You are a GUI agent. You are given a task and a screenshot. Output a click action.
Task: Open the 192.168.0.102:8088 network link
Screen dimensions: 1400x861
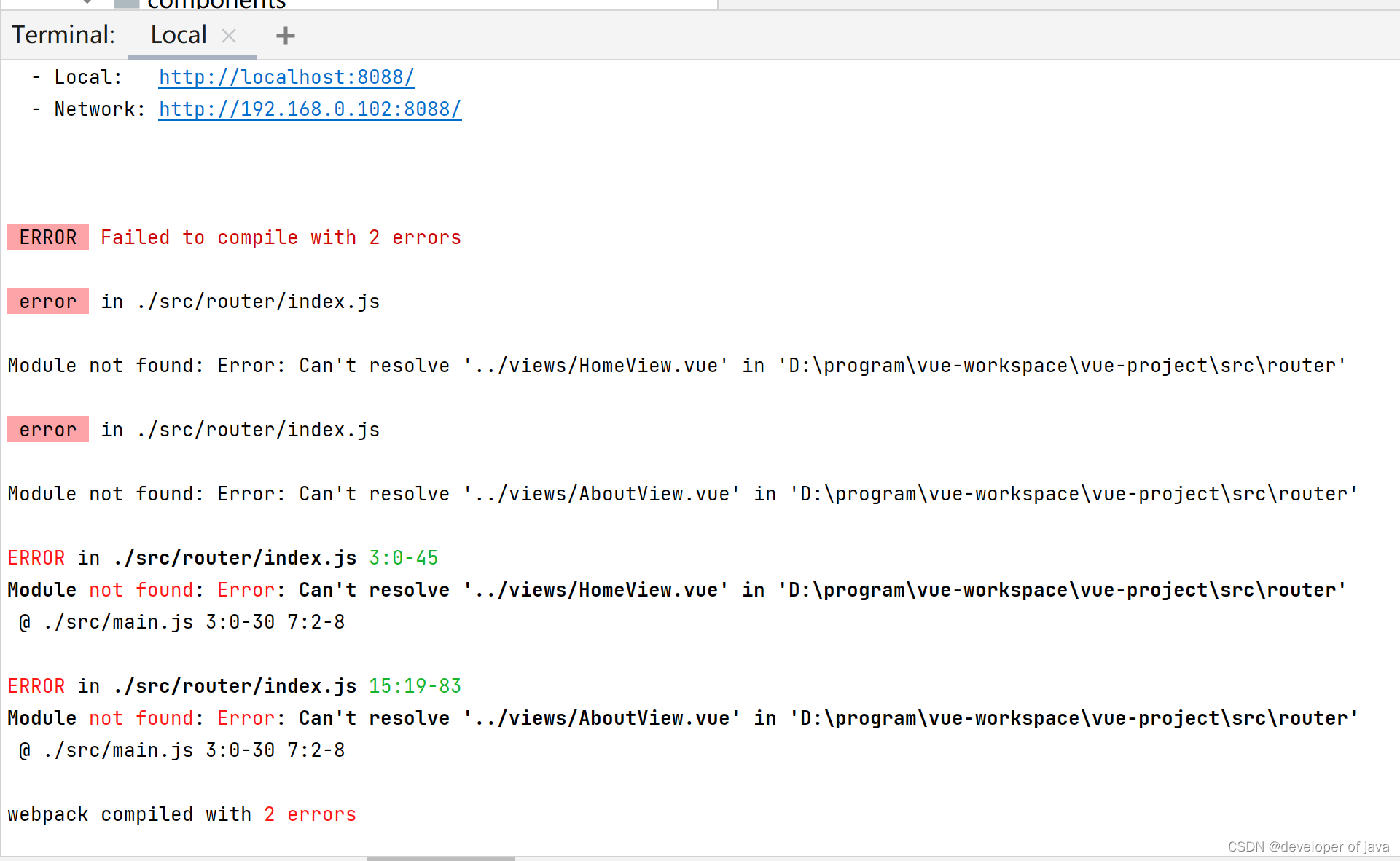point(310,109)
